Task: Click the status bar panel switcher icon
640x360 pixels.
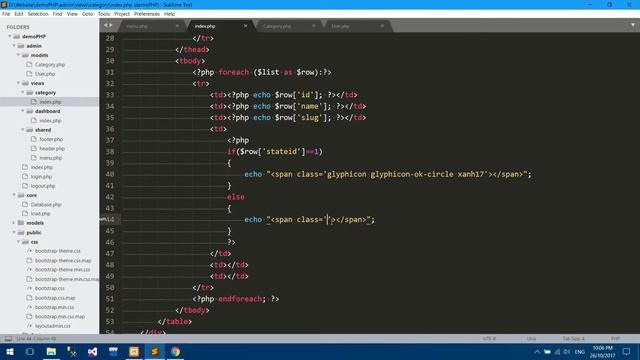Action: point(8,339)
